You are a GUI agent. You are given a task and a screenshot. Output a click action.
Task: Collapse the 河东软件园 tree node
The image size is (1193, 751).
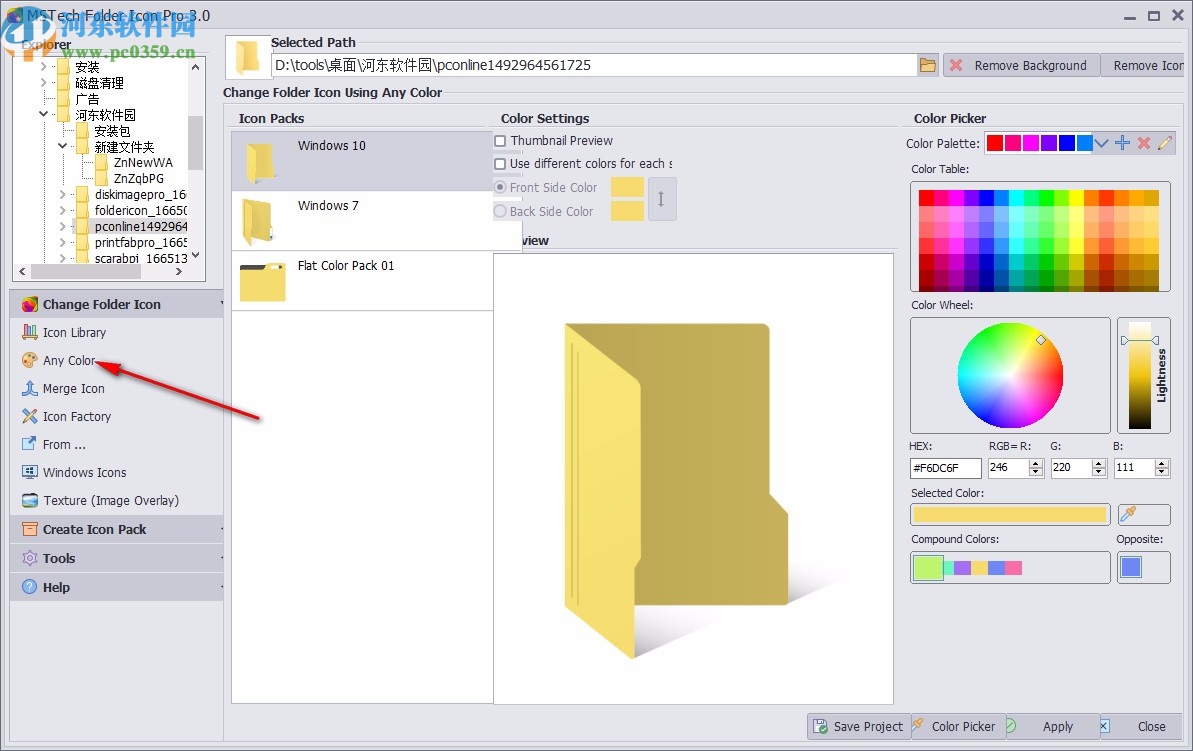point(43,114)
